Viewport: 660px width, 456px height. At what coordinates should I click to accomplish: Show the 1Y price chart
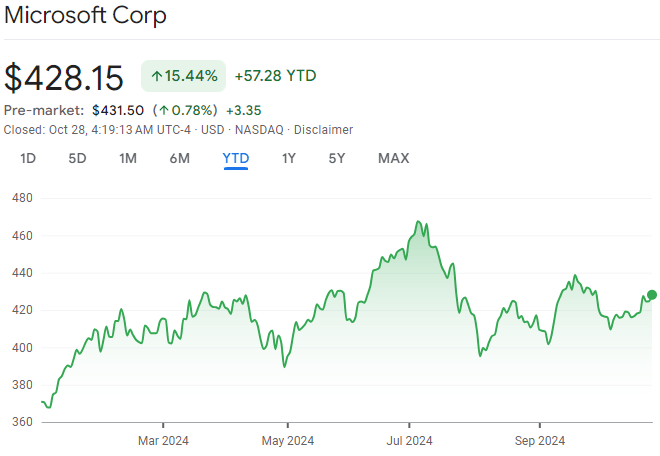(289, 158)
